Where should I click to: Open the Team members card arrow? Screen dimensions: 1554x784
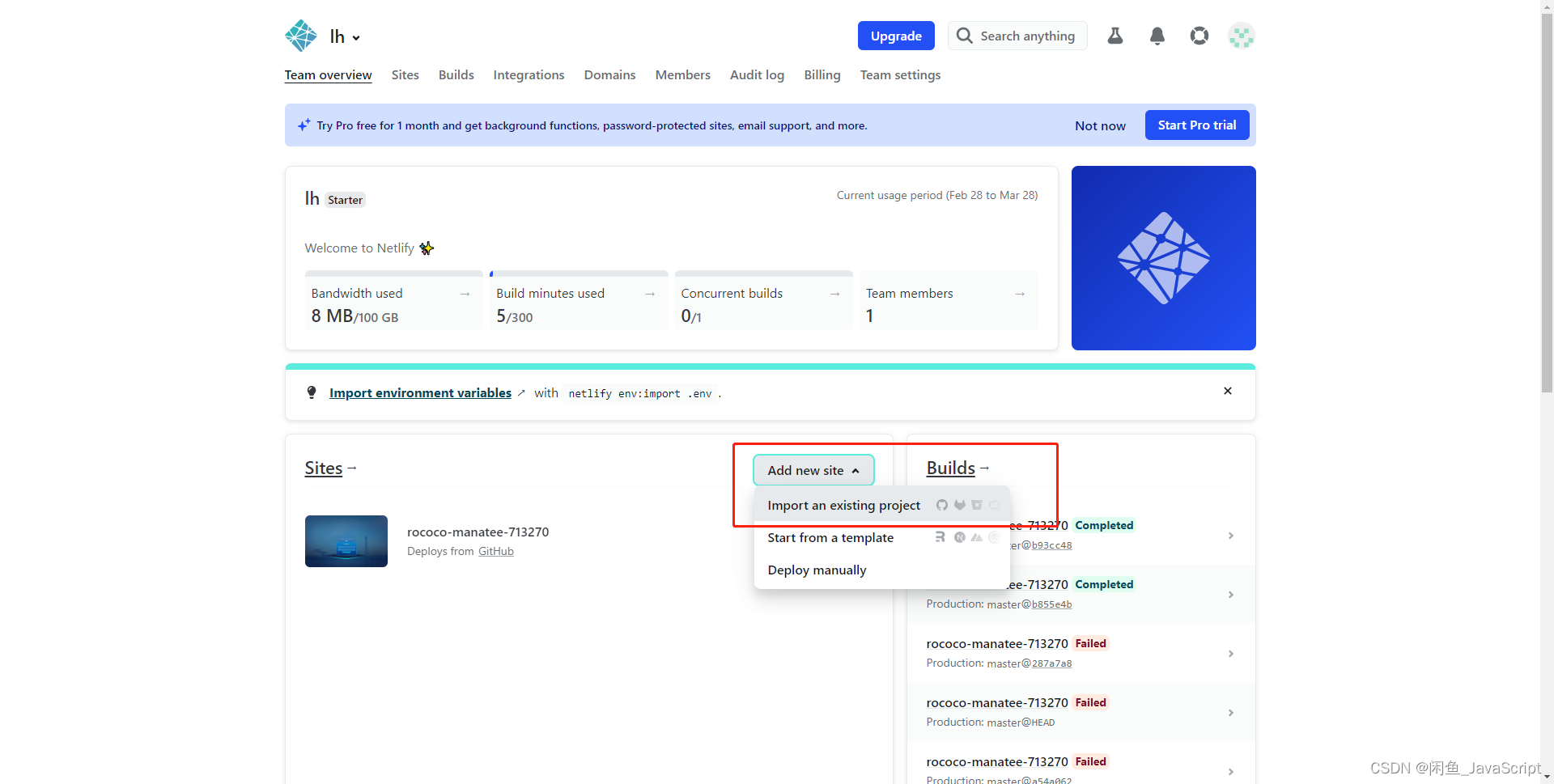tap(1020, 294)
